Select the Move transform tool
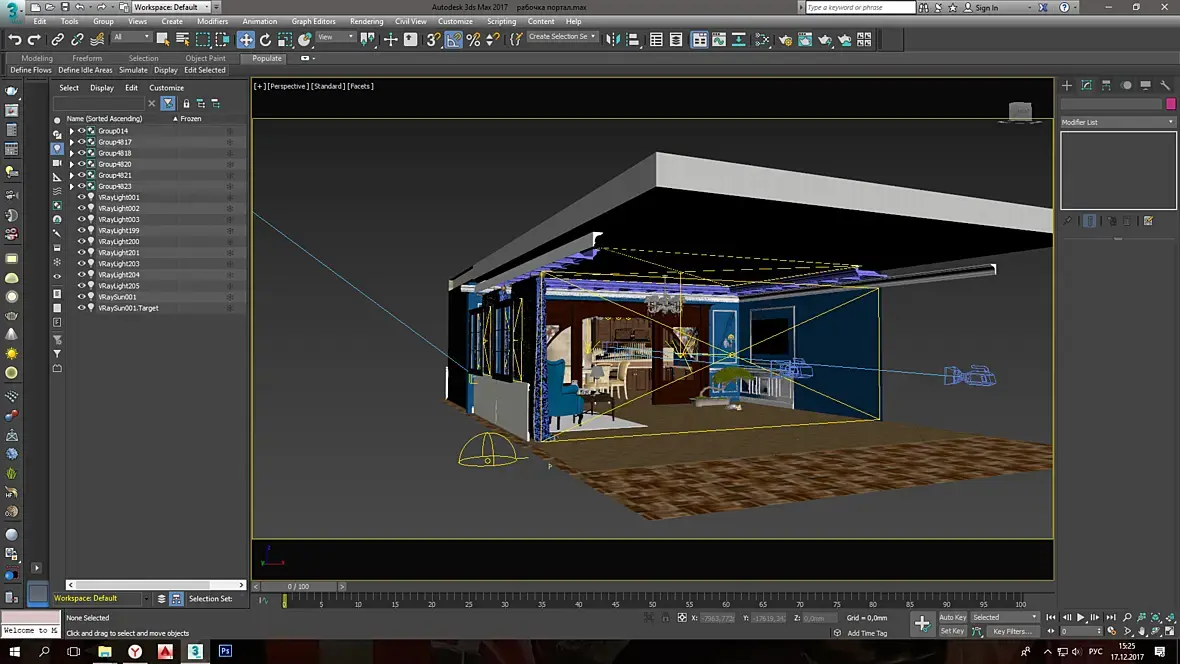 pyautogui.click(x=245, y=40)
